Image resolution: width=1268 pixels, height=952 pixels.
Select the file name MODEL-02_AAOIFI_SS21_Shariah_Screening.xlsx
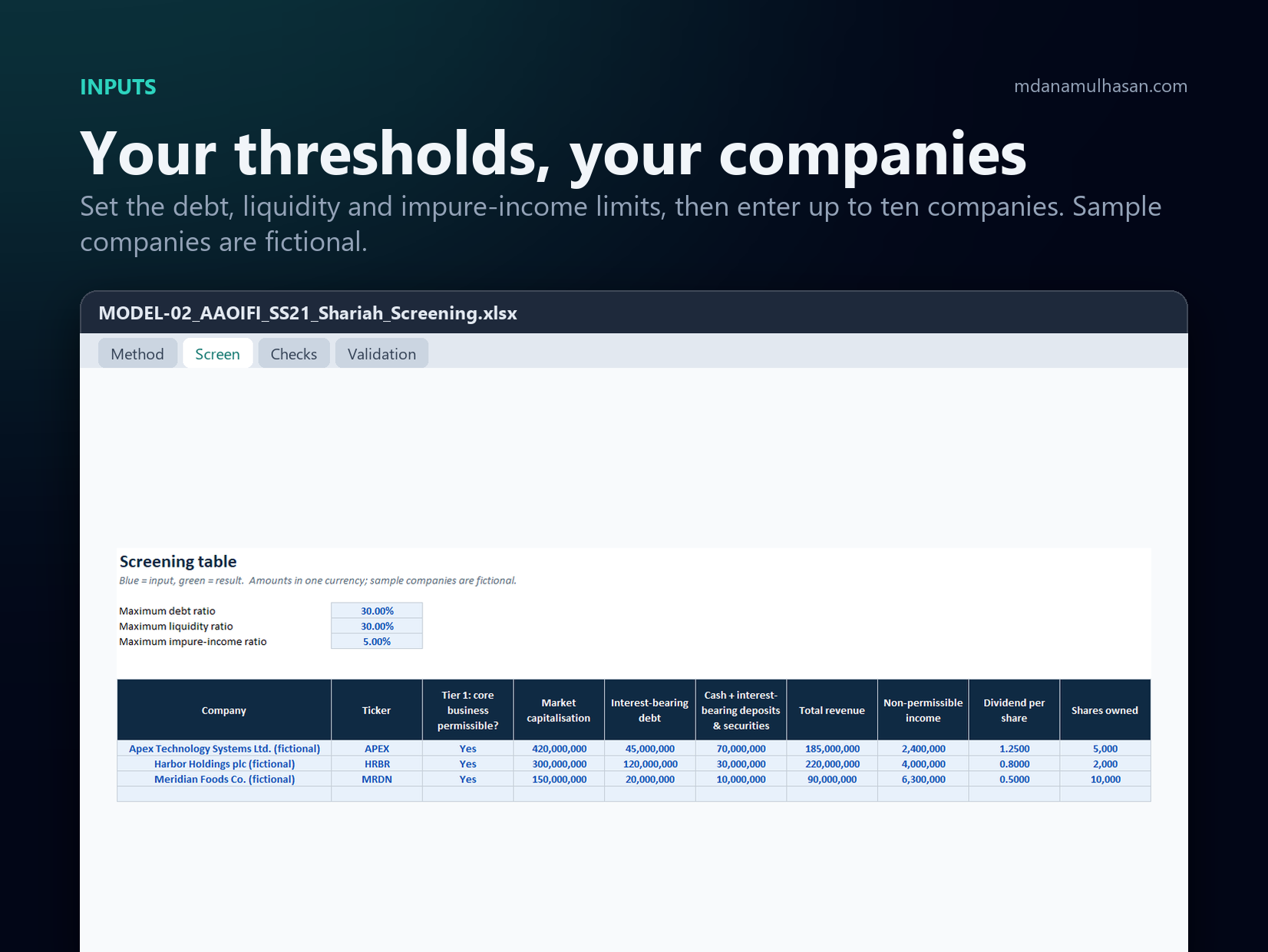(308, 313)
